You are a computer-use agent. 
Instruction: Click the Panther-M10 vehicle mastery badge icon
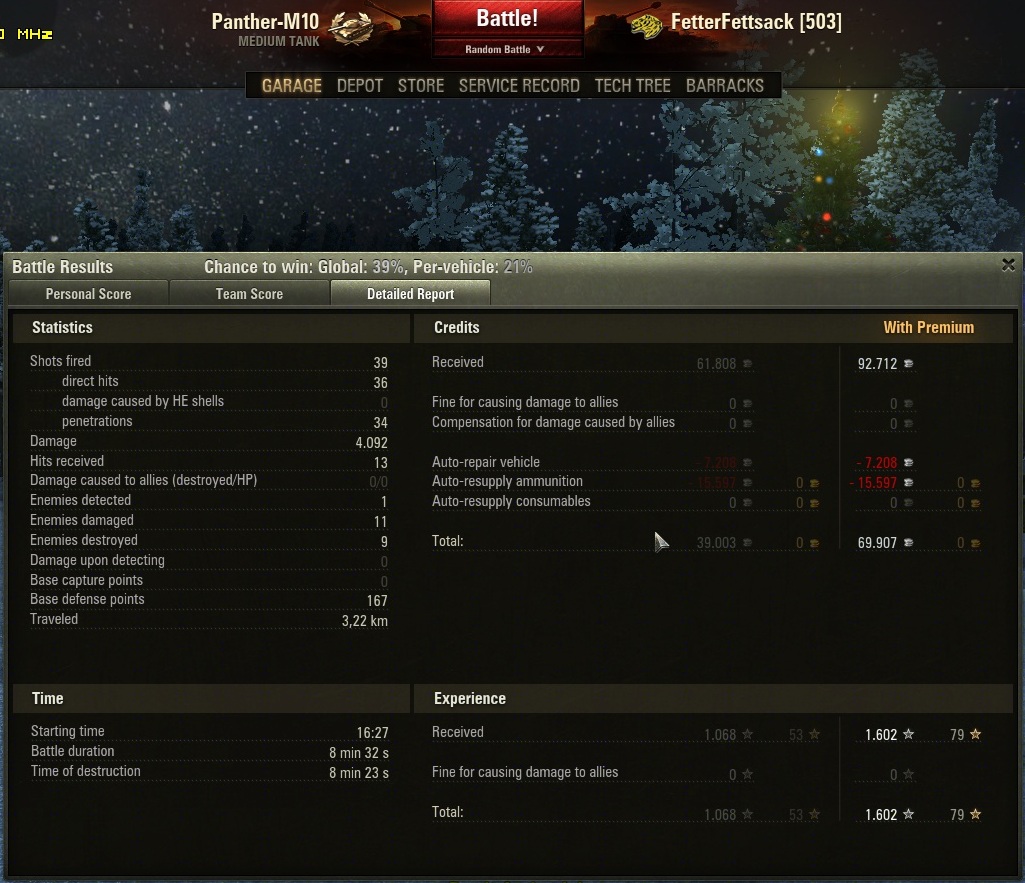[350, 28]
